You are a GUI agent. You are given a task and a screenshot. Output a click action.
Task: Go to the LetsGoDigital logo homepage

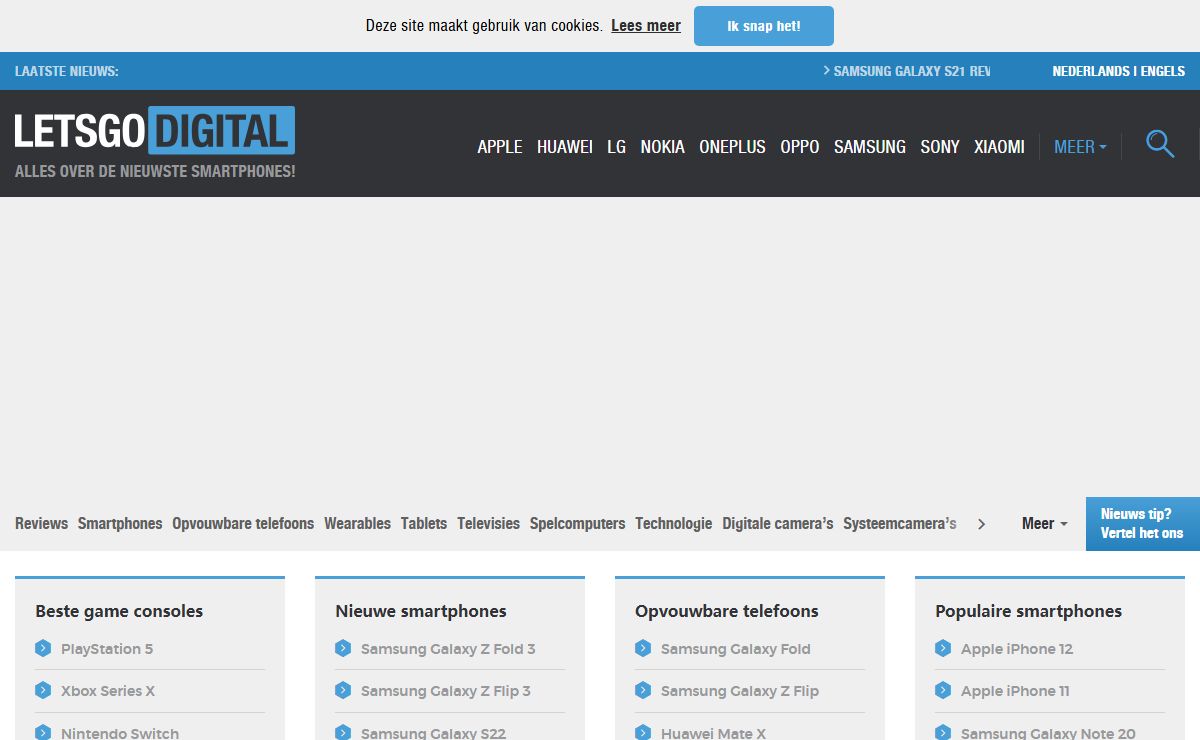(155, 131)
